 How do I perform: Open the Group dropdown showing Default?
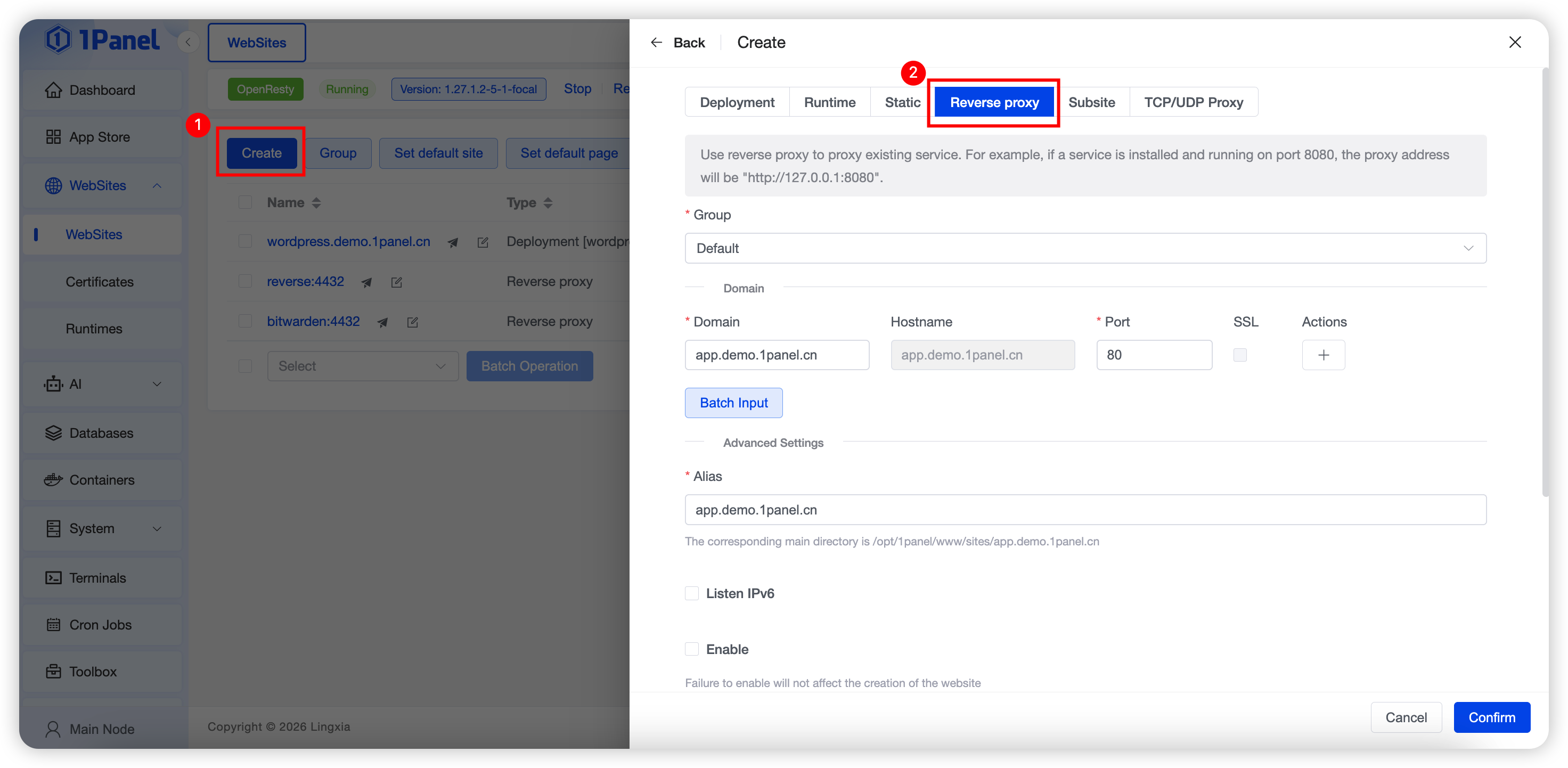tap(1085, 248)
